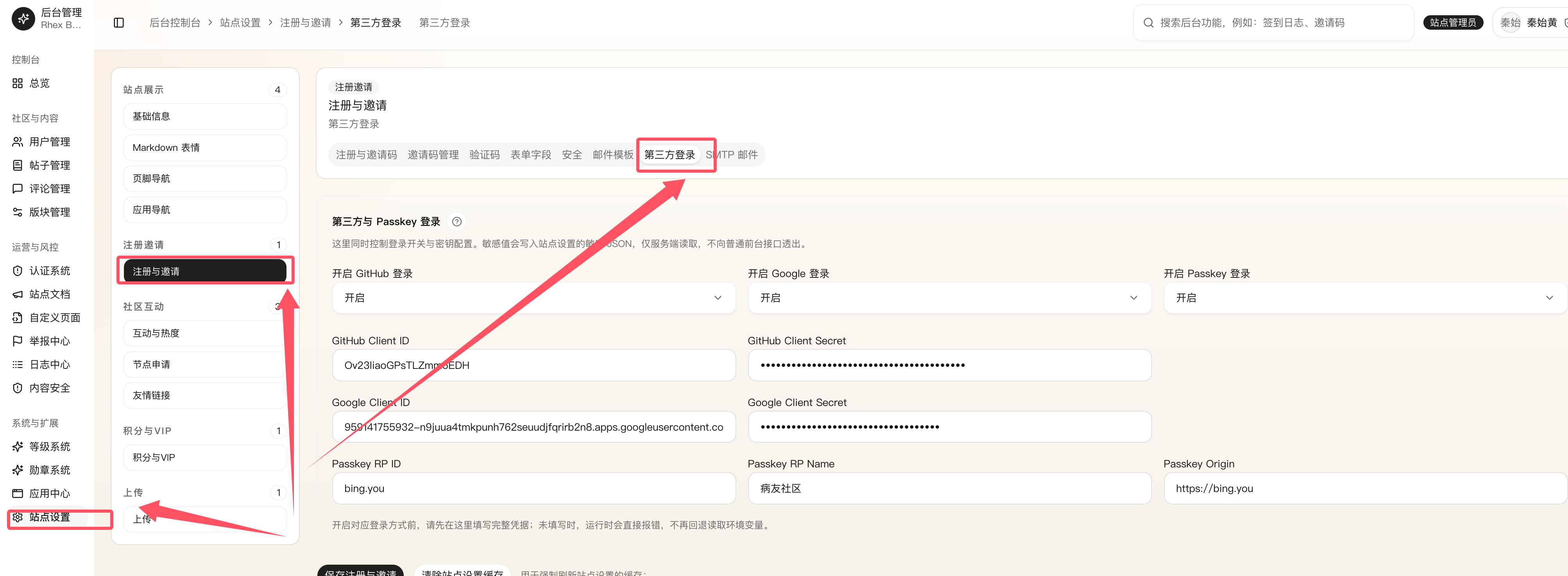Switch to 验证码 tab
Screen dimensions: 1568x576
point(485,155)
